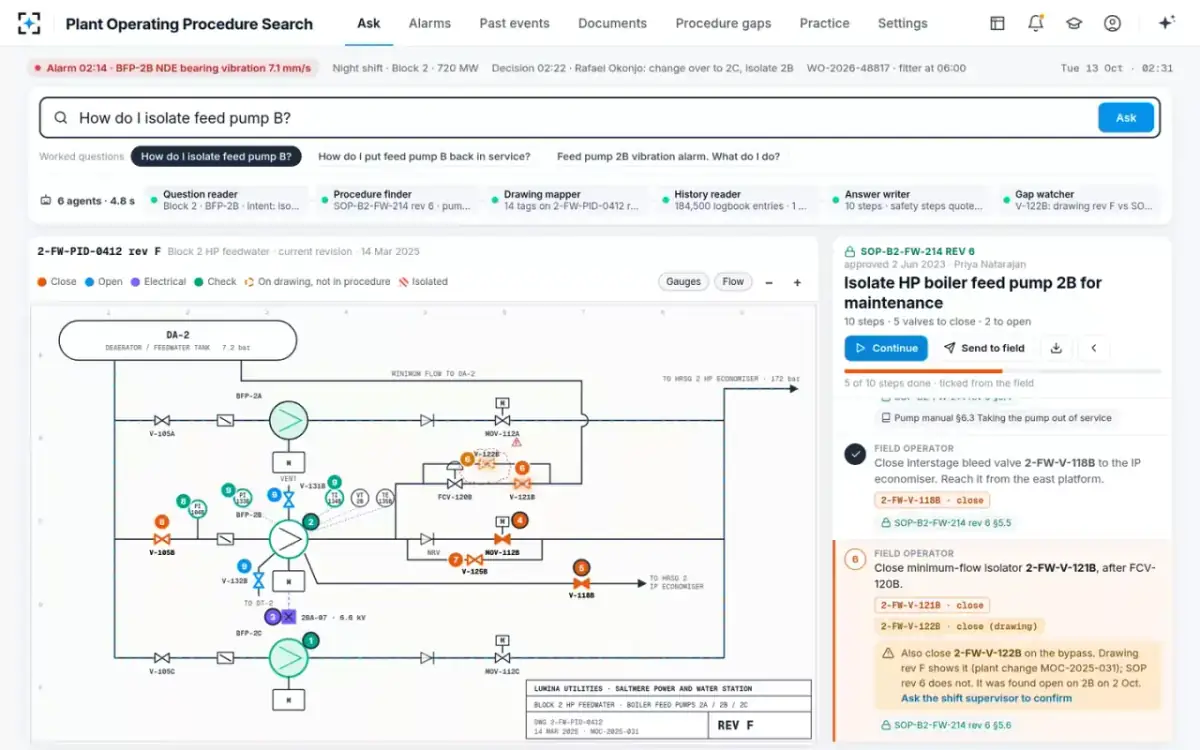
Task: Download the SOP procedure
Action: point(1056,348)
